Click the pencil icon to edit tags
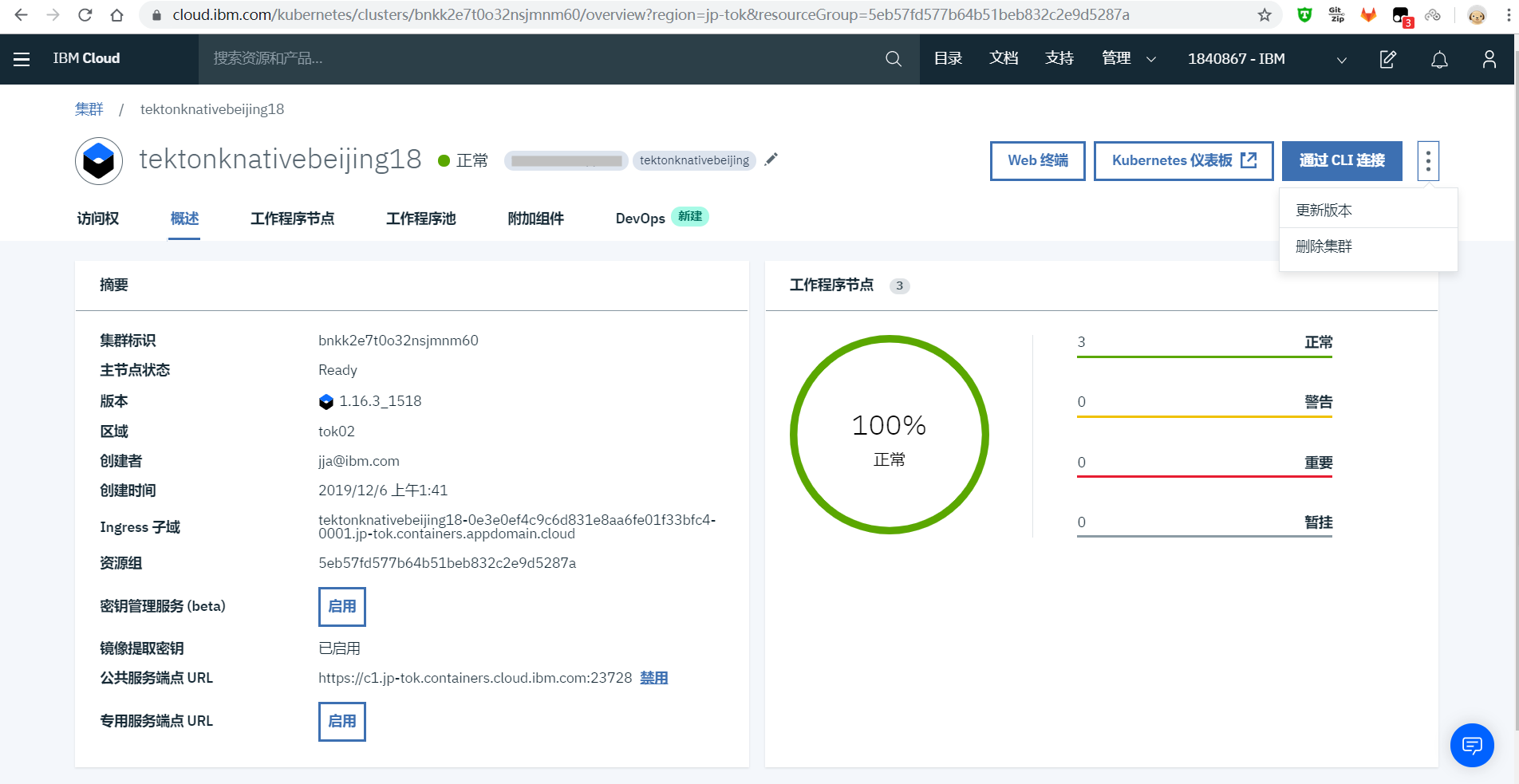1519x784 pixels. pyautogui.click(x=771, y=160)
